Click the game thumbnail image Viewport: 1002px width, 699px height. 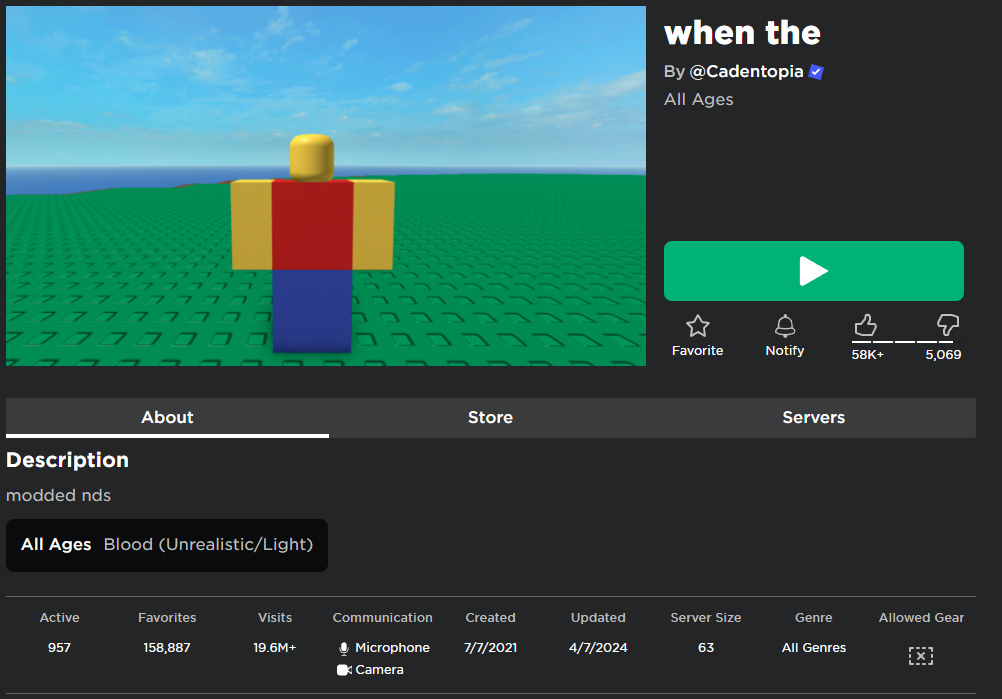coord(326,186)
